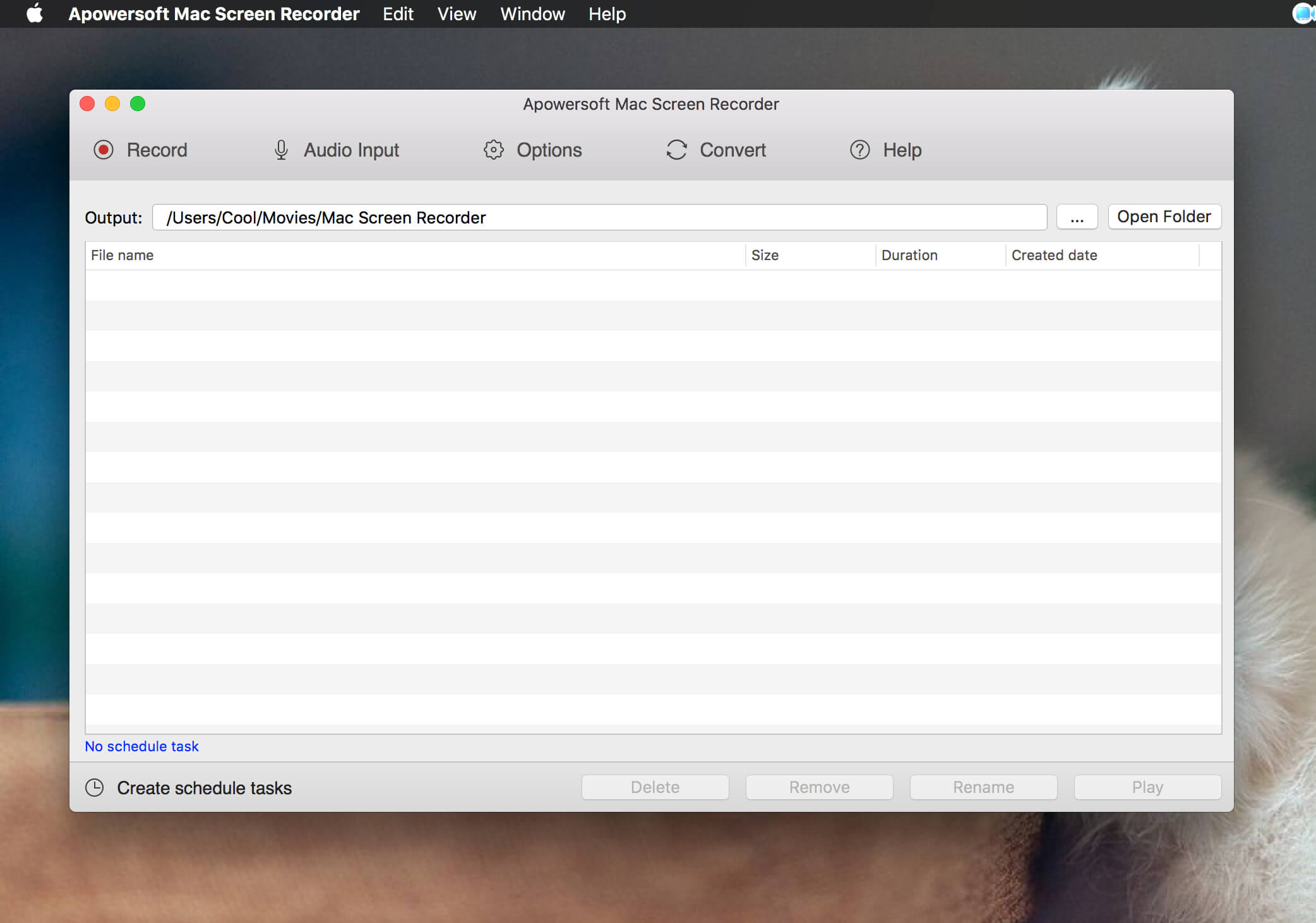Click the Options gear icon
Viewport: 1316px width, 923px height.
[494, 150]
